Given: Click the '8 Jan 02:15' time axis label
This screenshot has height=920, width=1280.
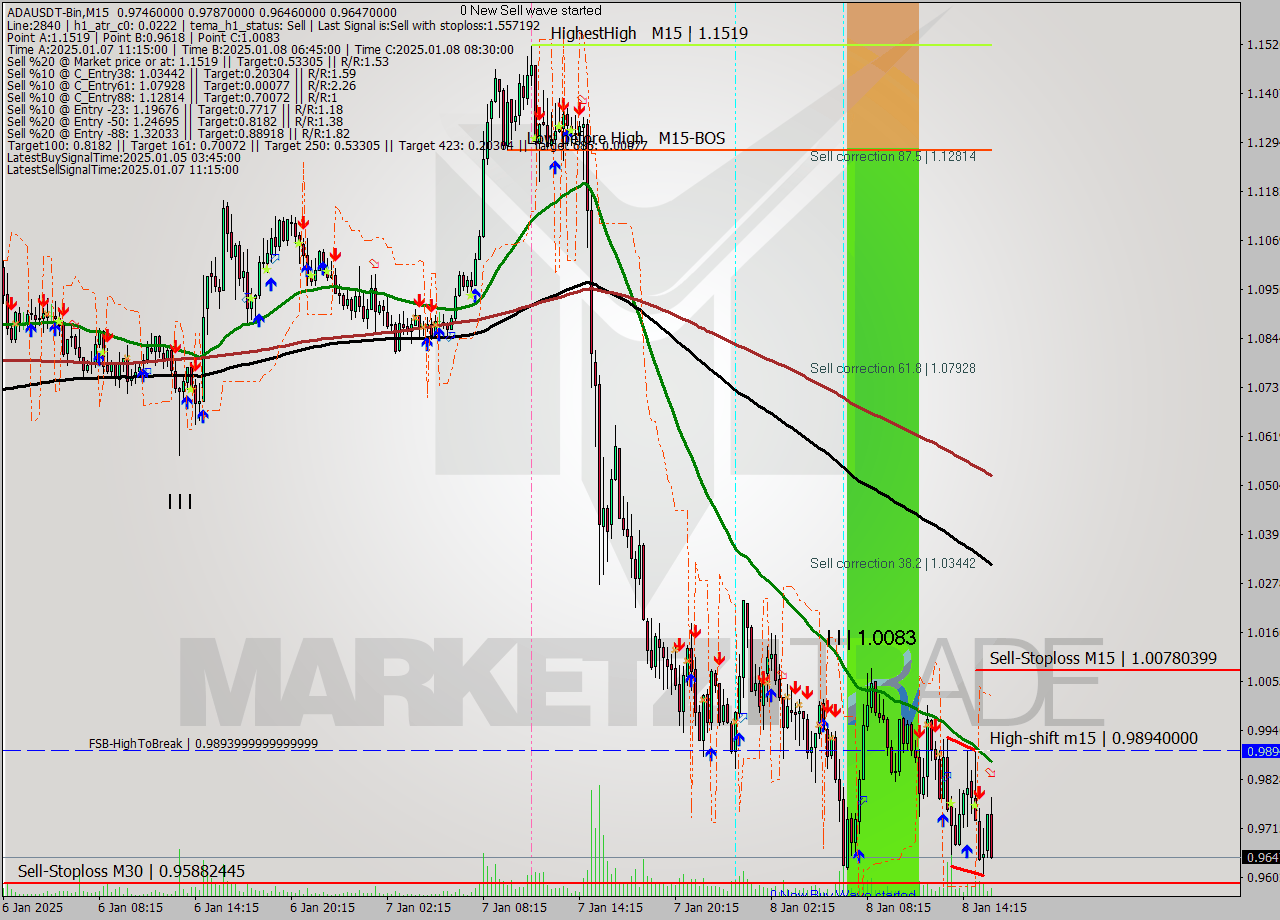Looking at the screenshot, I should [x=802, y=908].
